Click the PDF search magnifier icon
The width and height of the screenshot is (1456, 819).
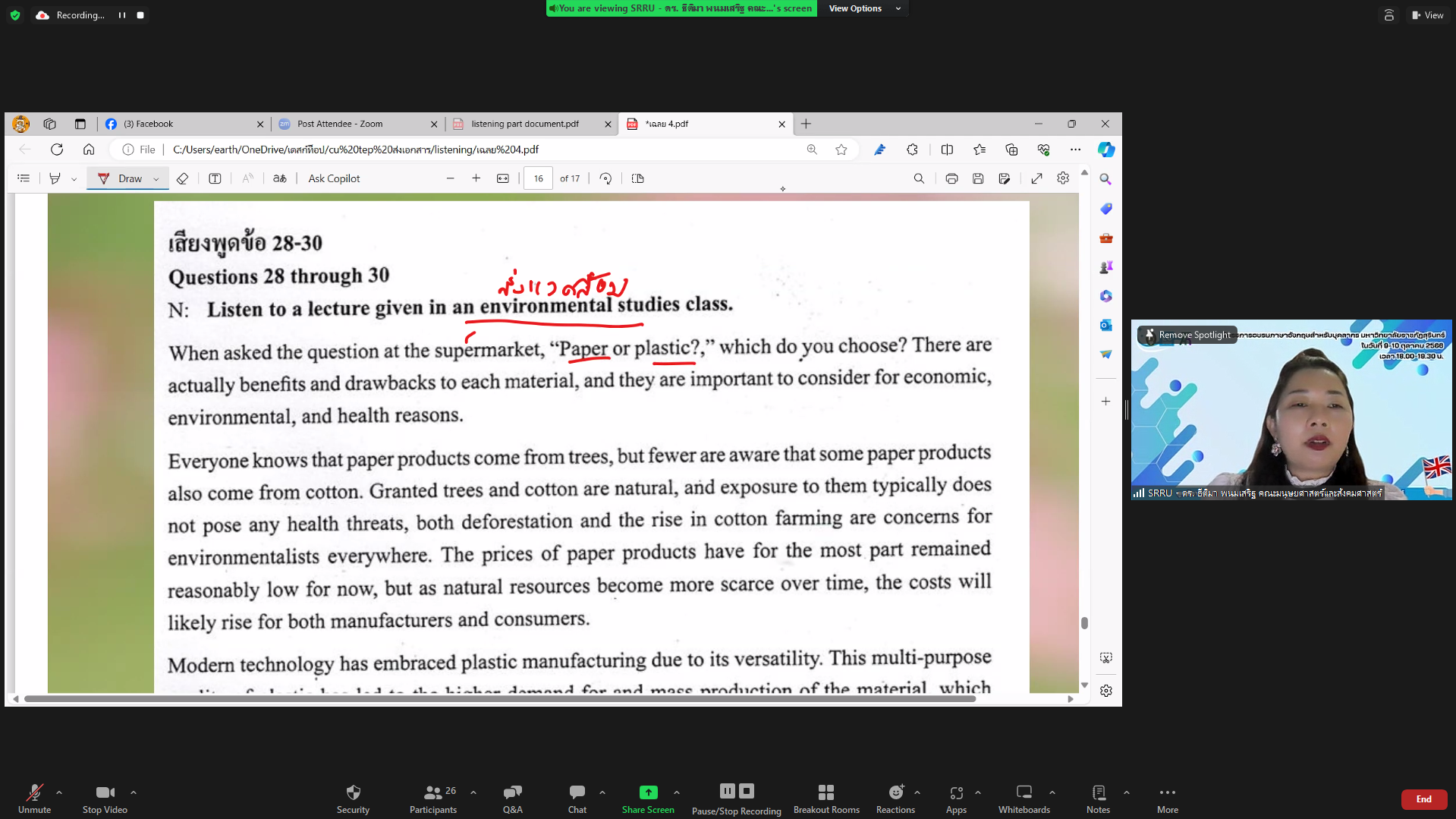[x=919, y=178]
